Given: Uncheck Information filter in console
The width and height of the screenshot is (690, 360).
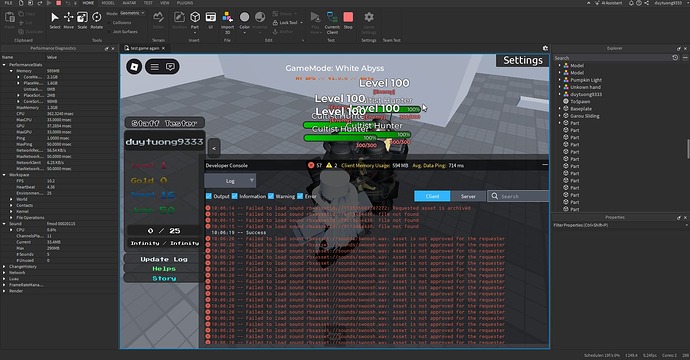Looking at the screenshot, I should pos(235,196).
